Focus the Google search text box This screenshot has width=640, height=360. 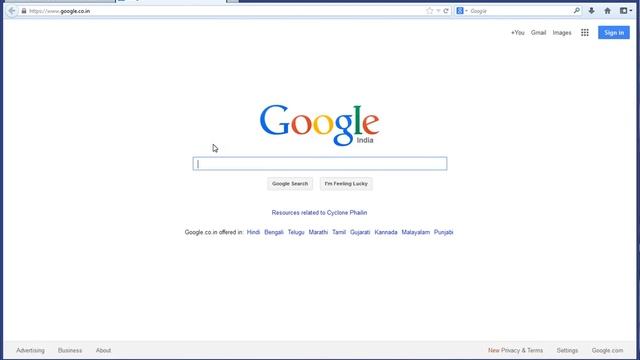point(320,164)
